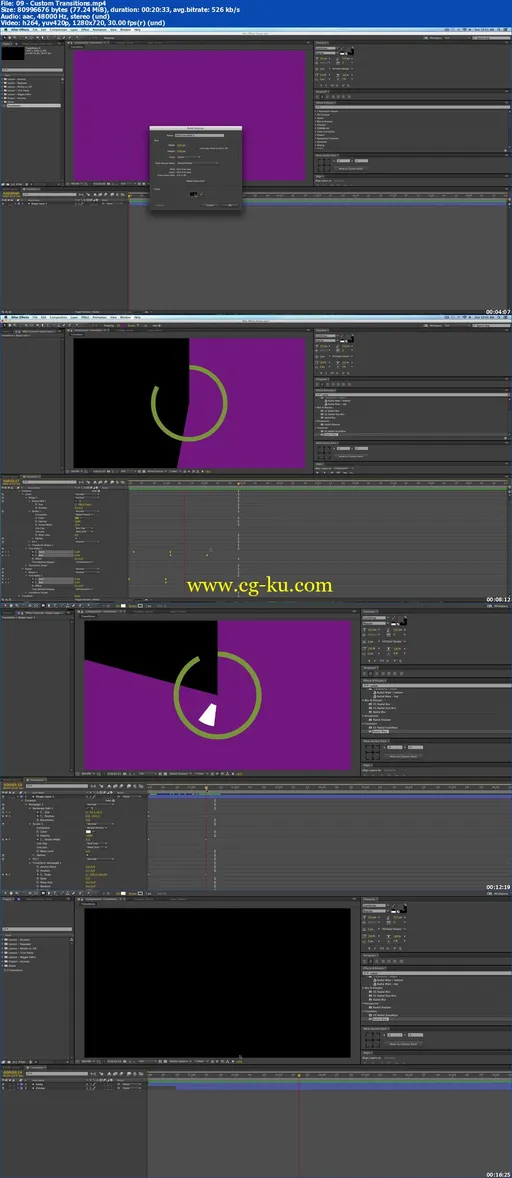Open Composition menu in frame stamped 00:04:07
Screen dimensions: 512x1178
(x=59, y=29)
